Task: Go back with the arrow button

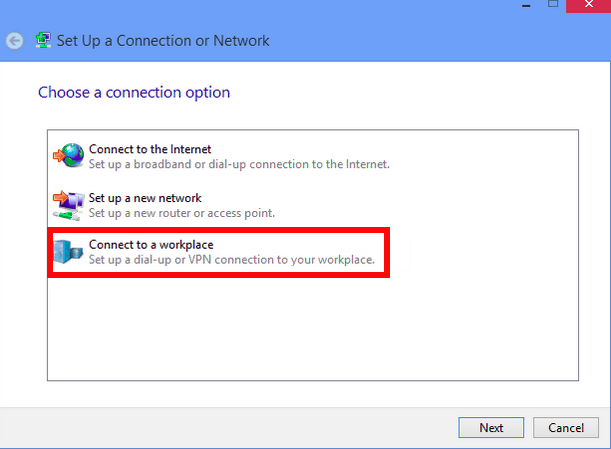Action: [x=15, y=41]
